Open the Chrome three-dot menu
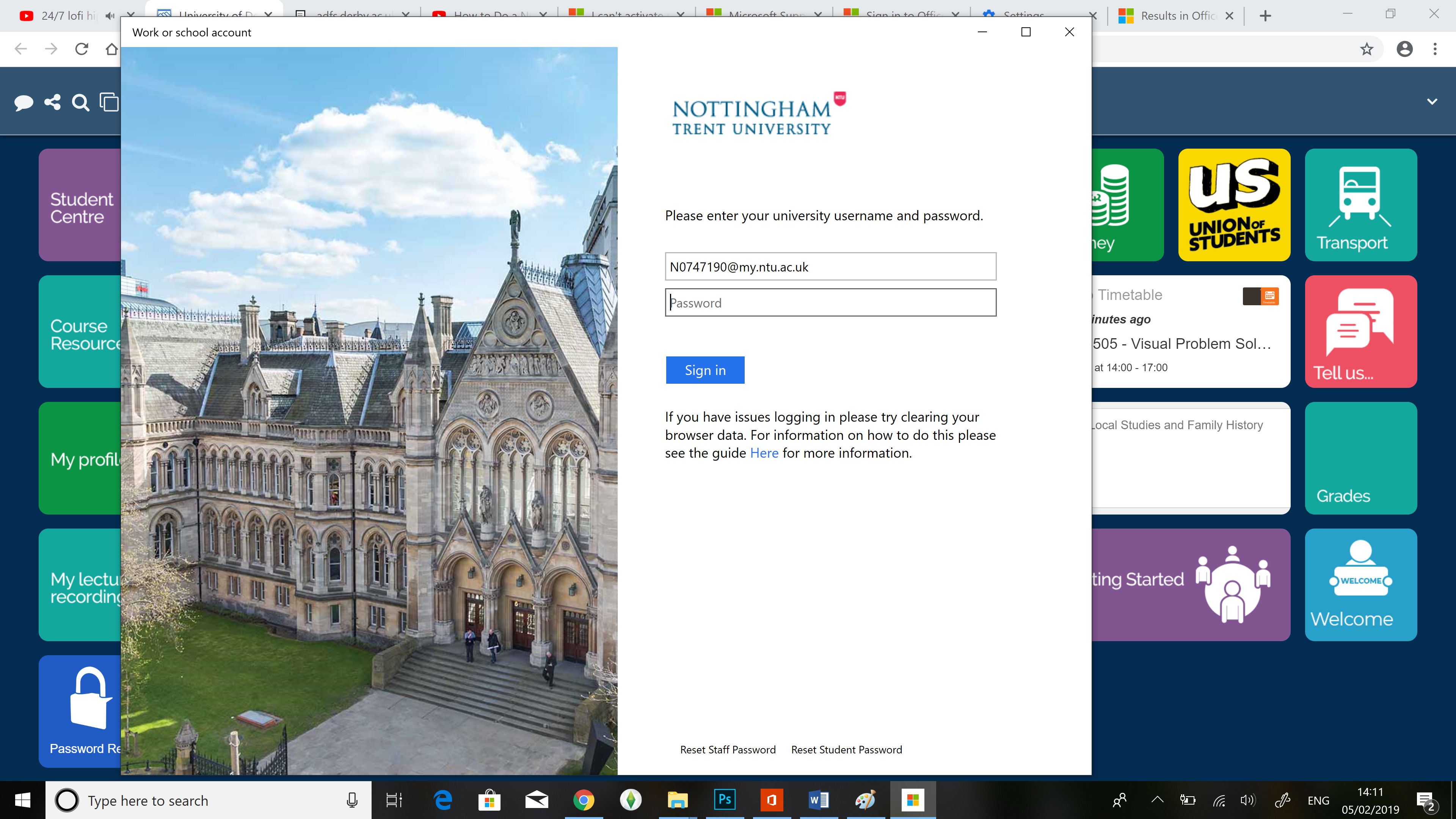This screenshot has width=1456, height=819. 1434,49
